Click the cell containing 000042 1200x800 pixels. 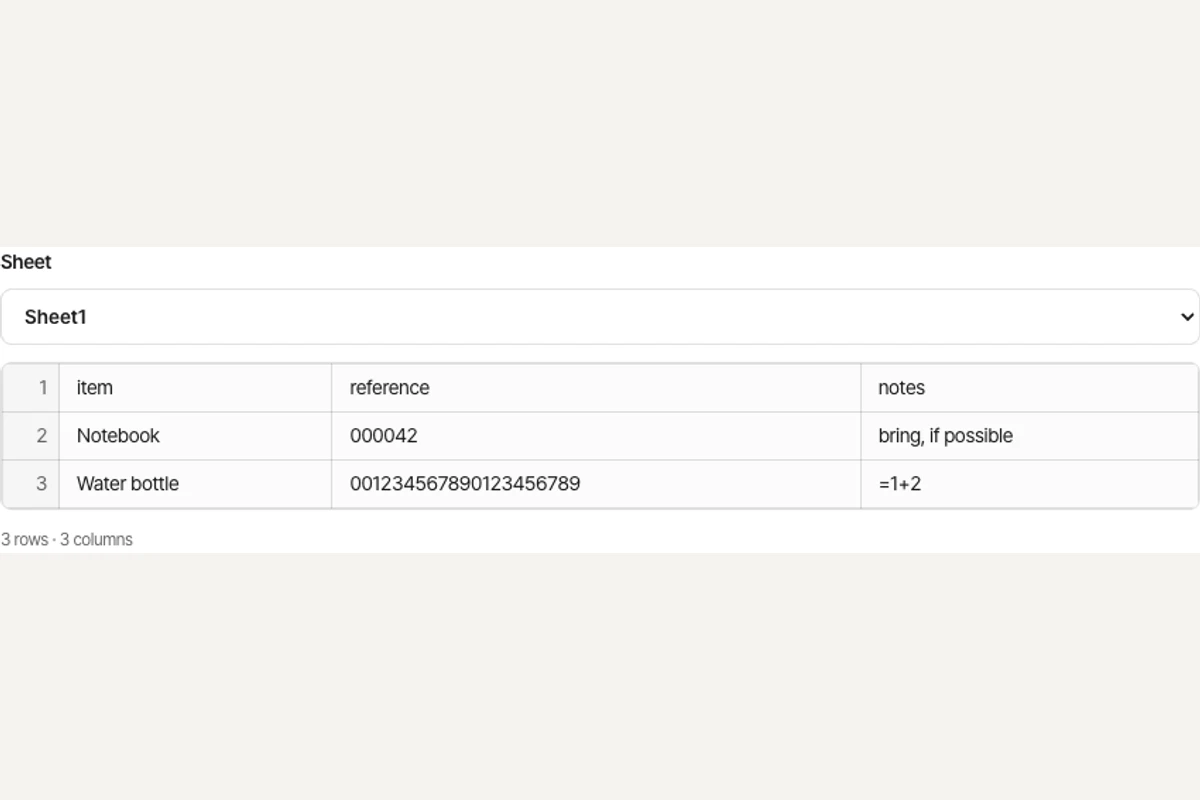596,436
